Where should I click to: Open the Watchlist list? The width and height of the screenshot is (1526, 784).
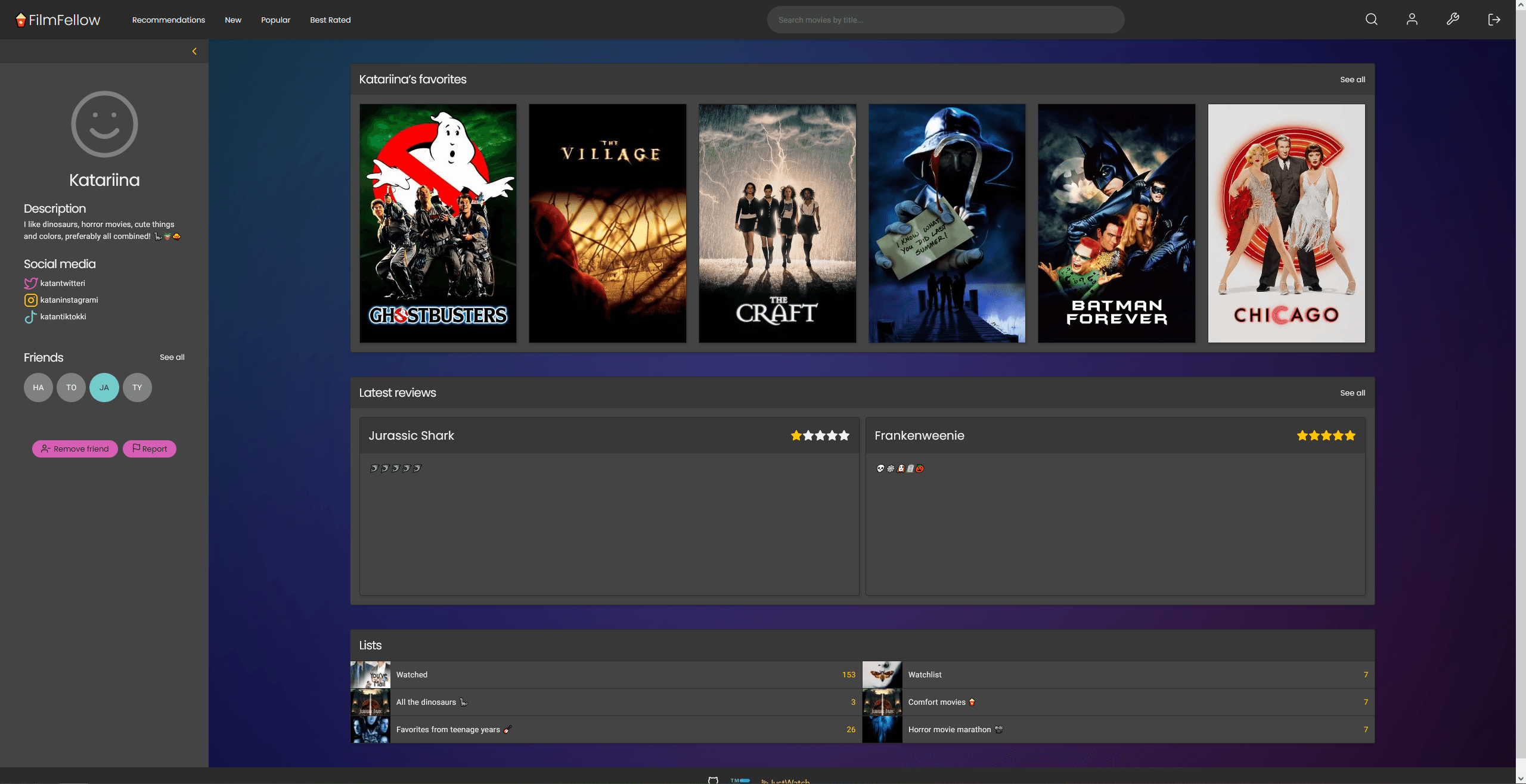point(1118,674)
